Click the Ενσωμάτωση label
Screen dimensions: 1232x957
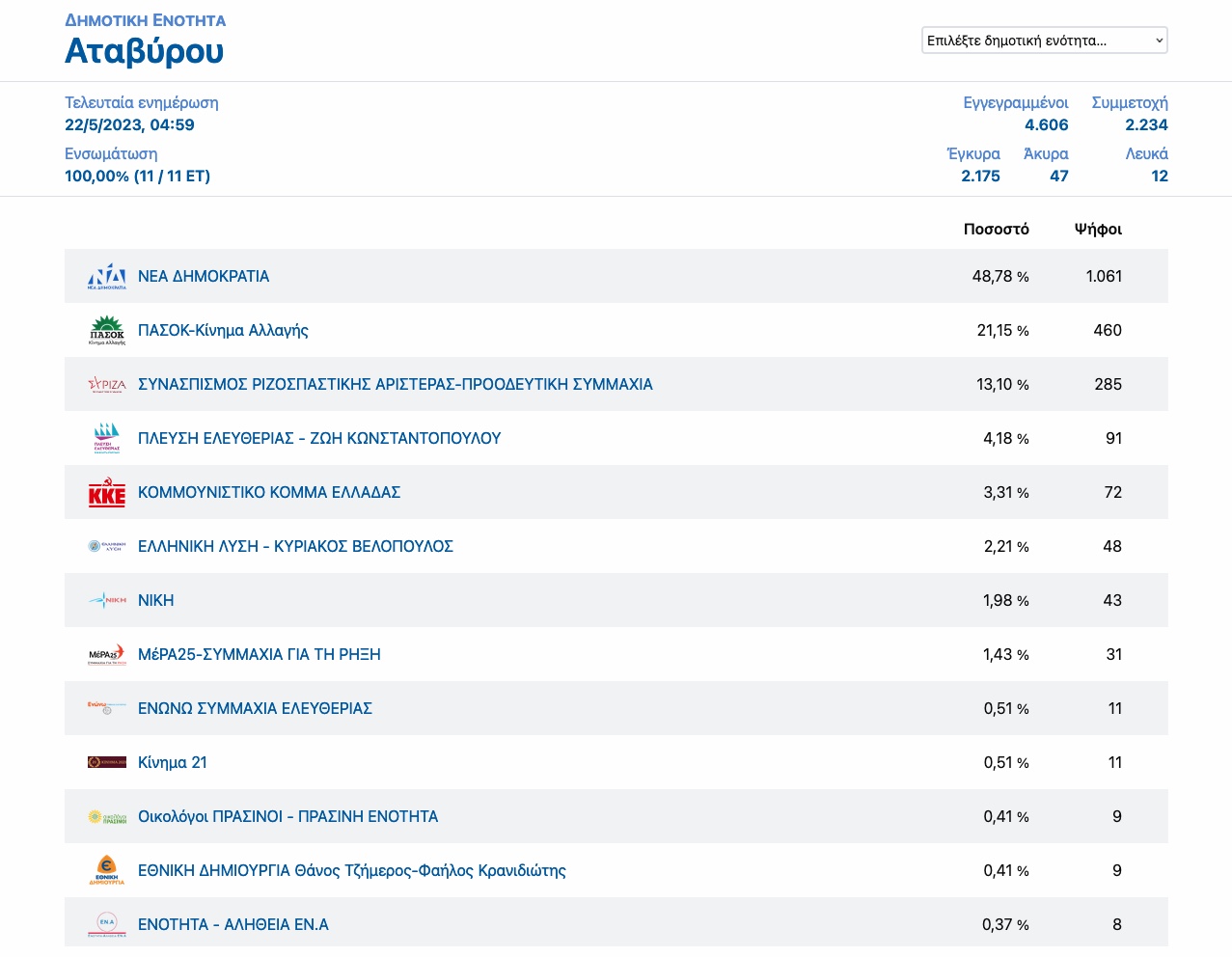point(111,153)
